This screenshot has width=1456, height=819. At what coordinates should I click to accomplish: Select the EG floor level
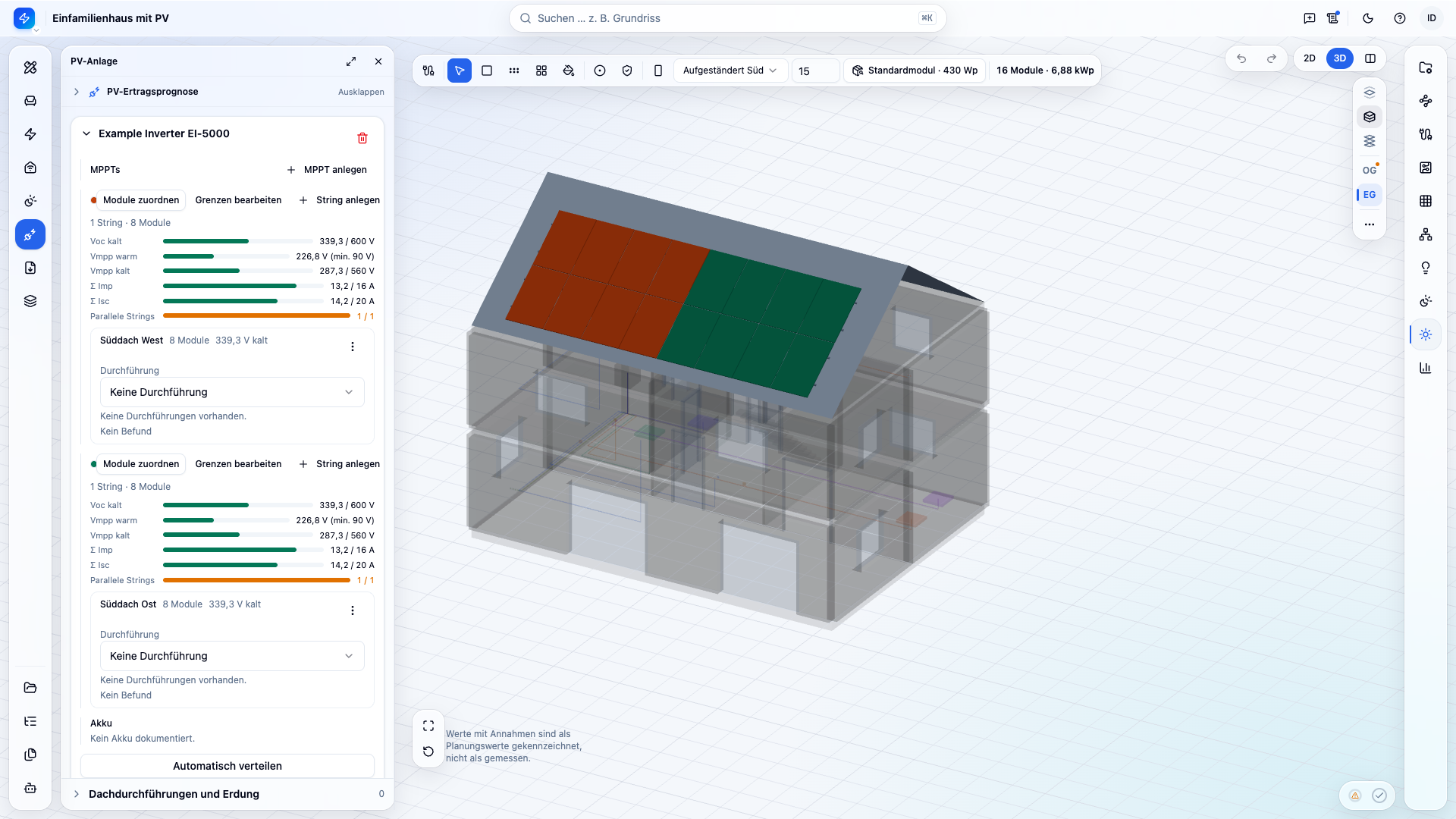click(x=1370, y=195)
